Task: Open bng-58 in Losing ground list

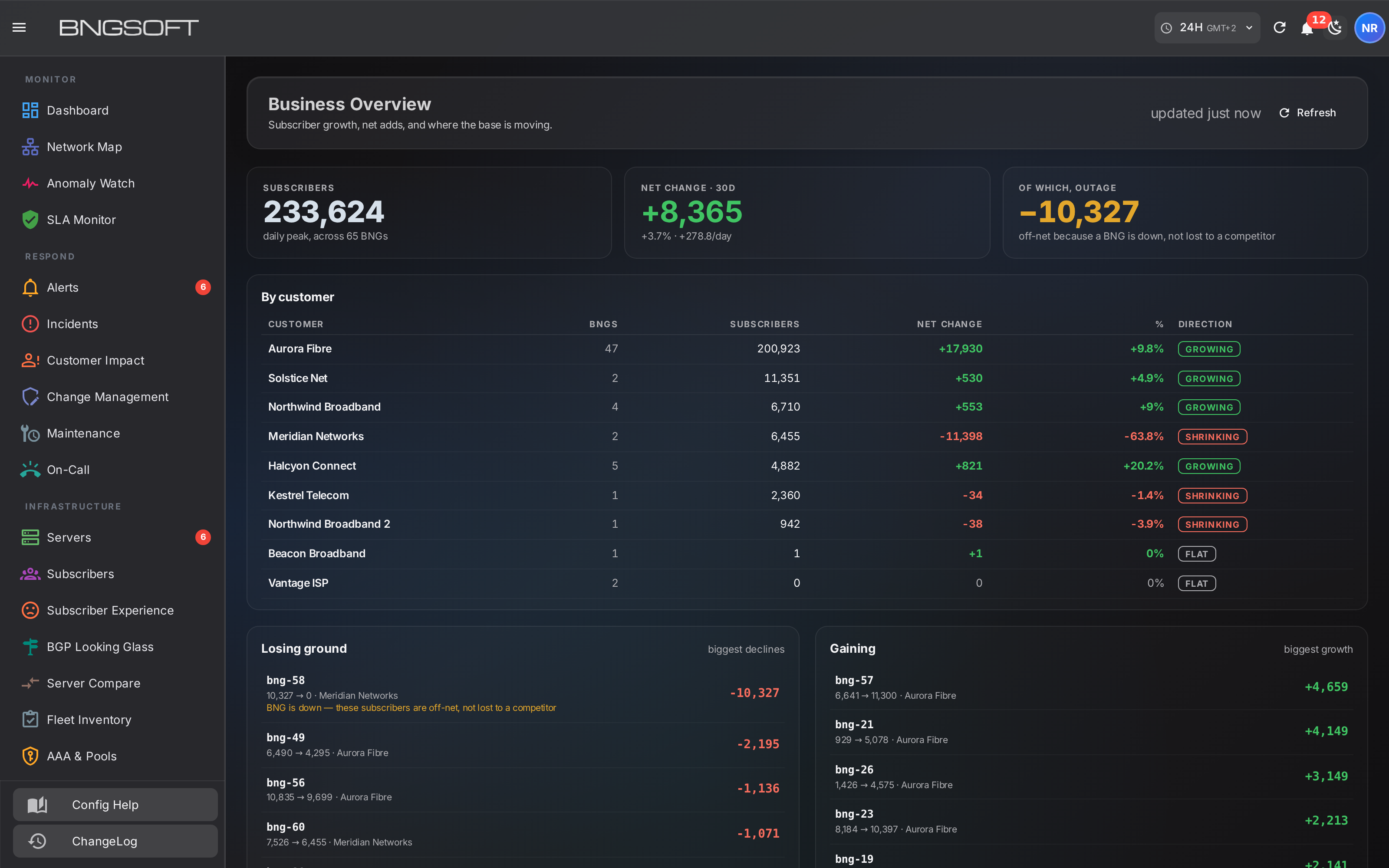Action: [x=523, y=694]
